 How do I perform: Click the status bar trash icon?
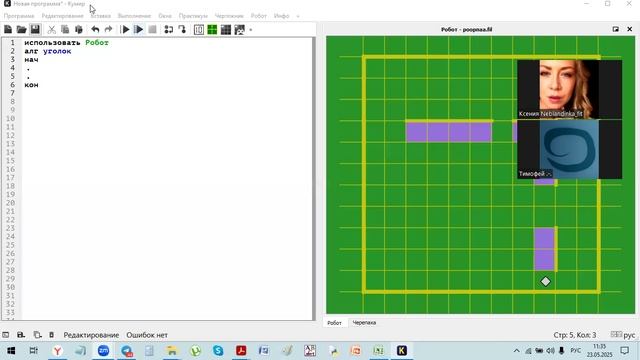coord(51,335)
